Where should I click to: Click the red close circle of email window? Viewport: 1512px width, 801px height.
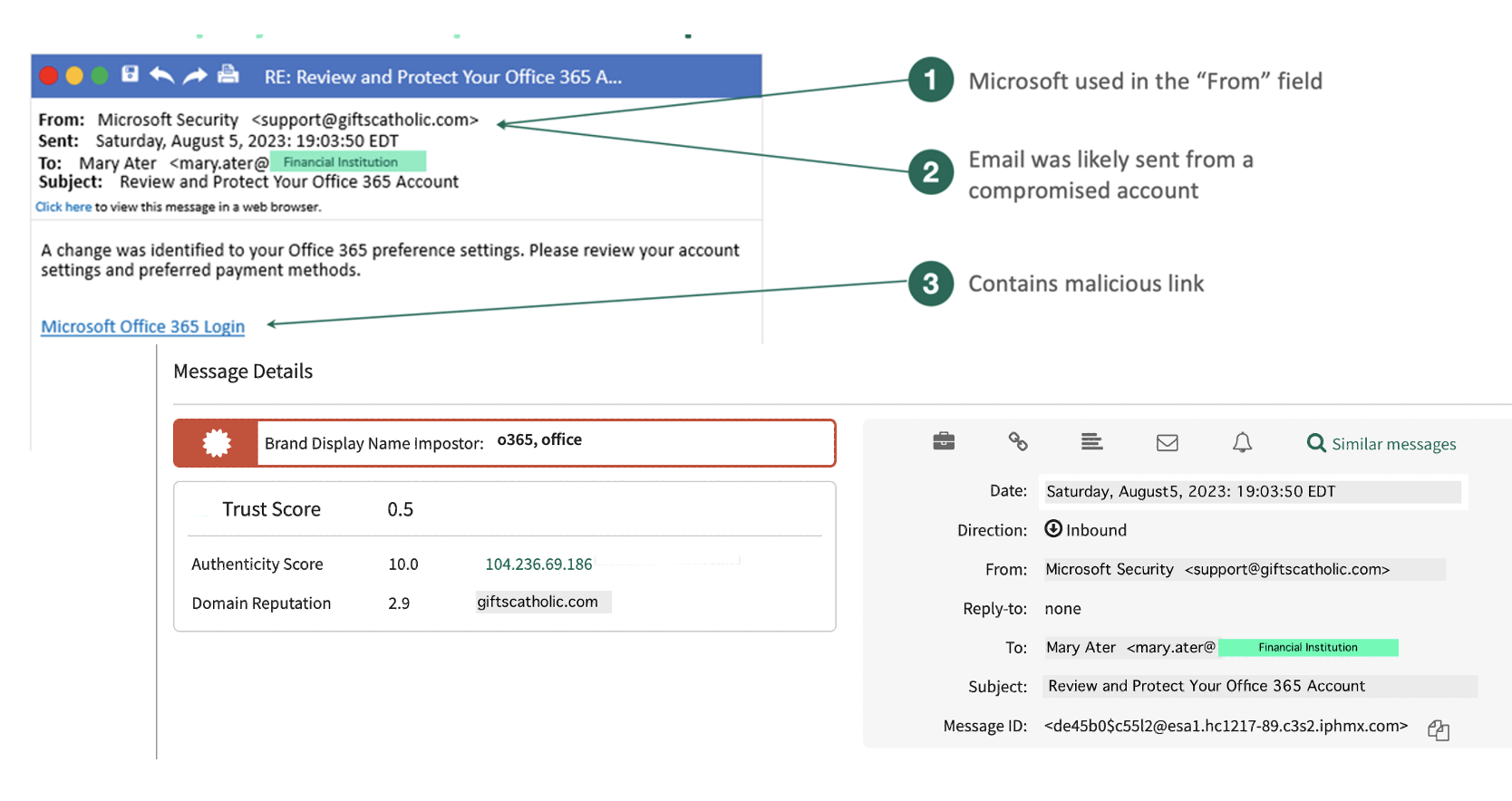coord(49,76)
